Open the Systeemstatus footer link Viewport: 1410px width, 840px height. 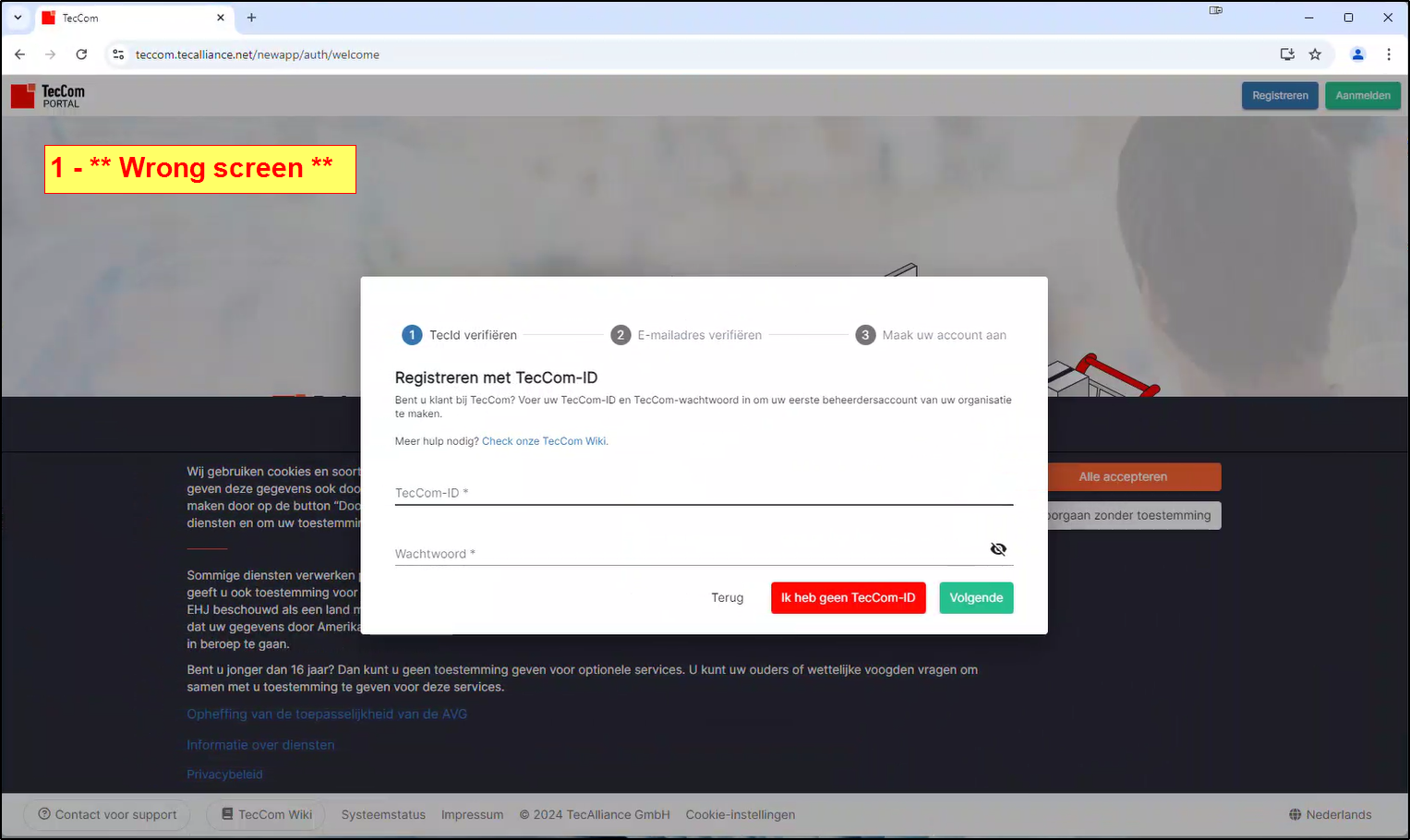pyautogui.click(x=383, y=815)
